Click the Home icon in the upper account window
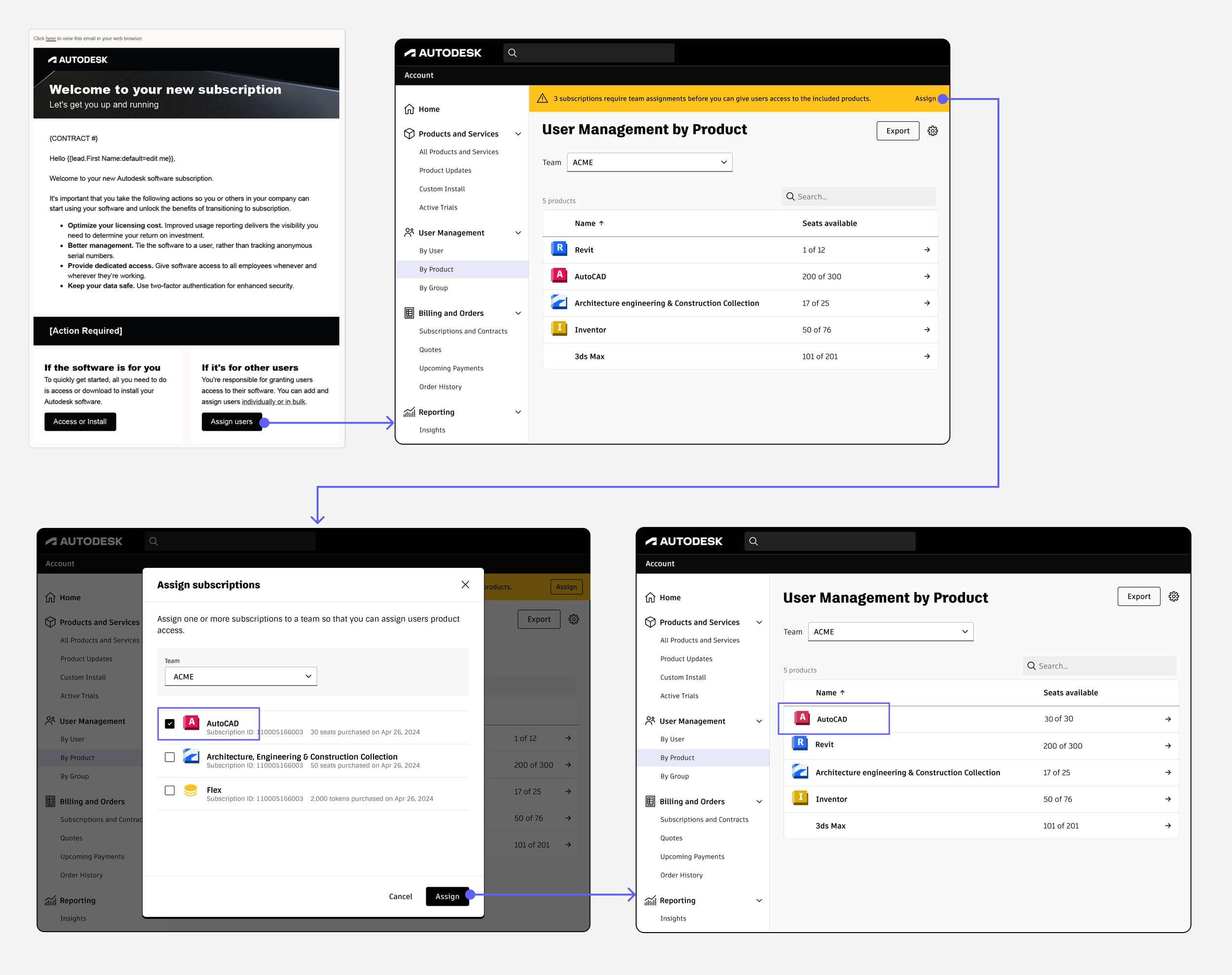The height and width of the screenshot is (975, 1232). pos(409,109)
